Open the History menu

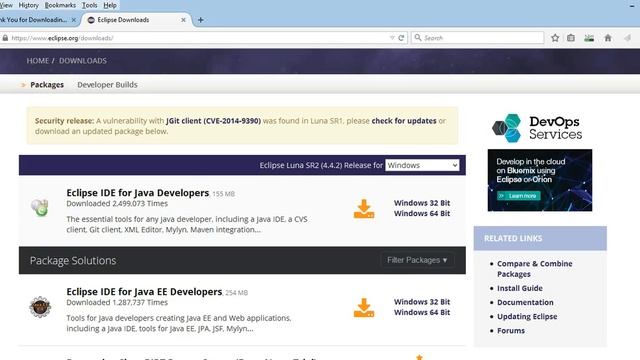(29, 5)
